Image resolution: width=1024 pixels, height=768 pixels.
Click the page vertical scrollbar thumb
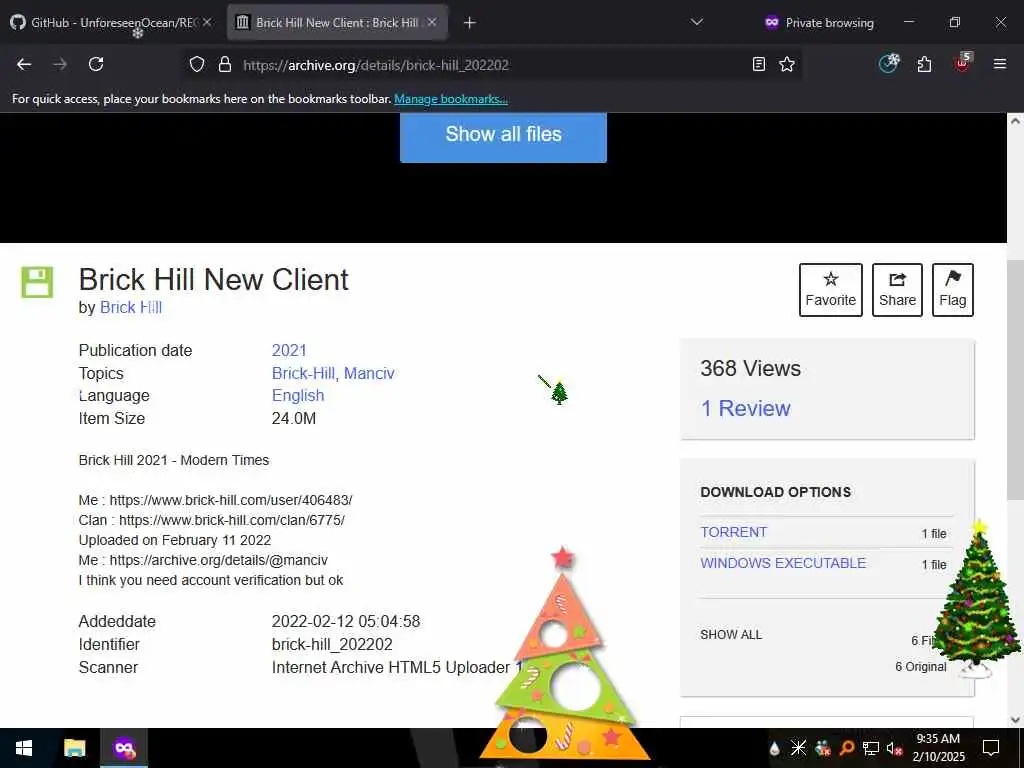[x=1016, y=380]
